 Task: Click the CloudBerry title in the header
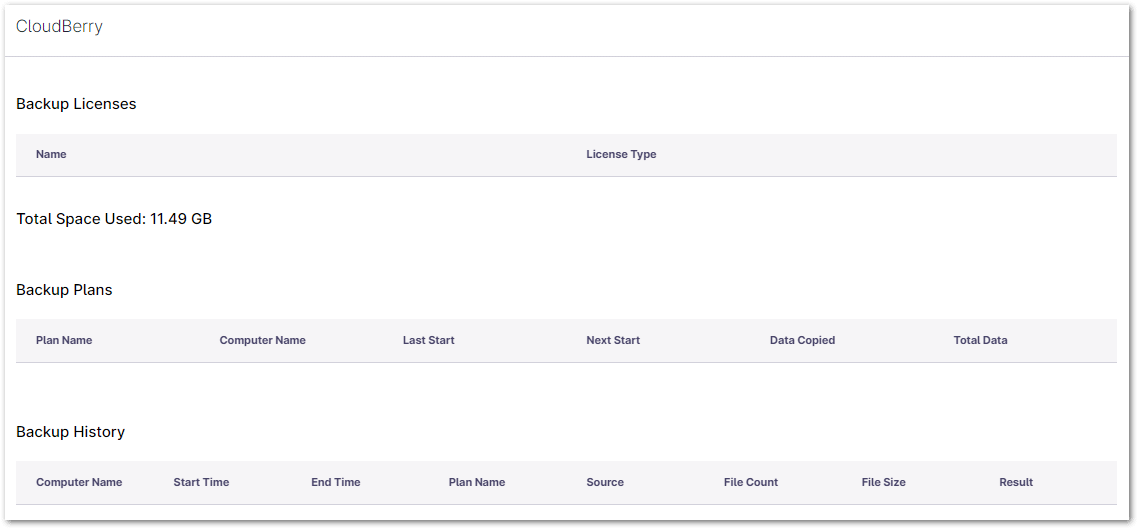59,27
